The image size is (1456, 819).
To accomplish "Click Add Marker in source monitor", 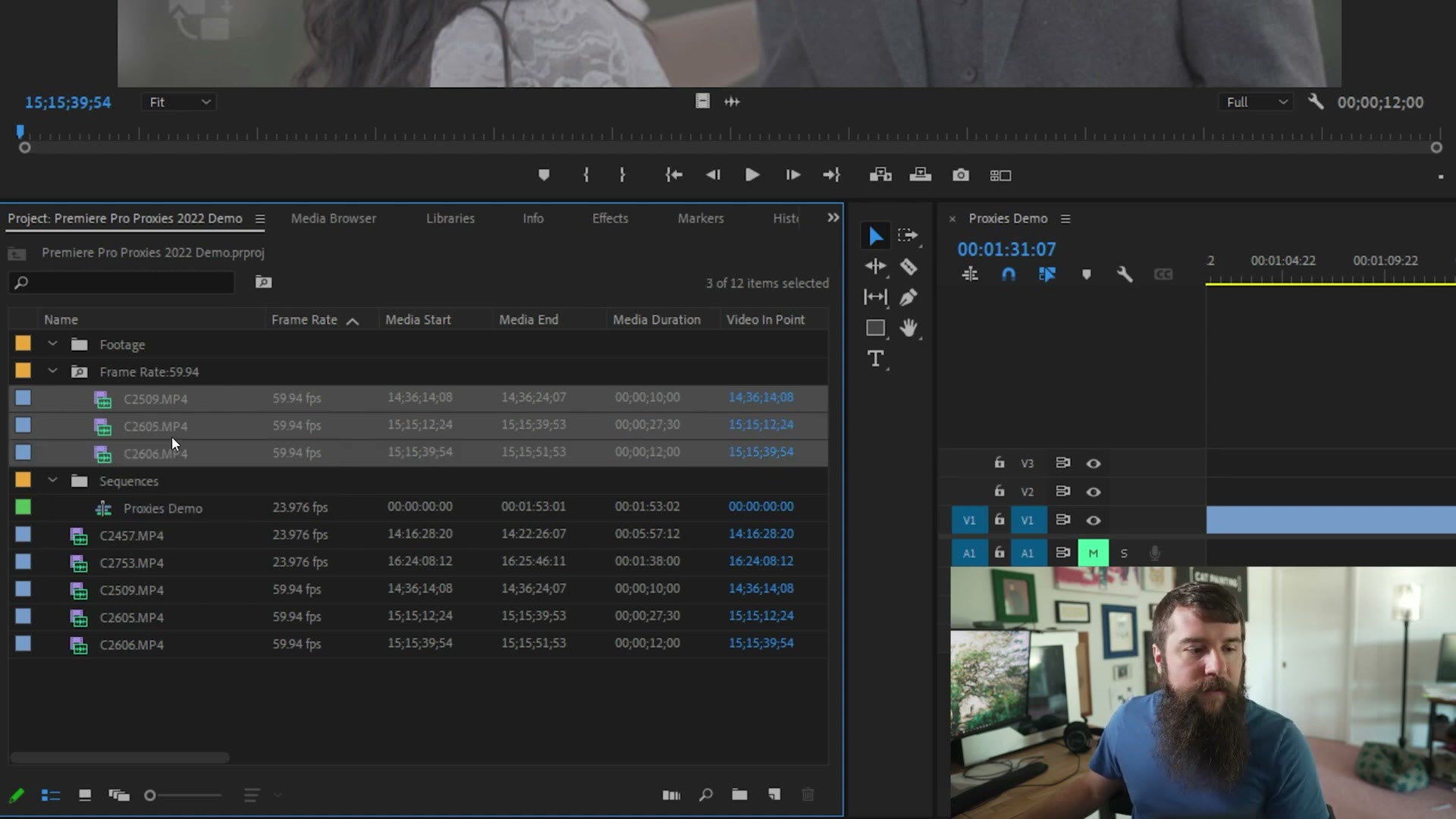I will click(x=544, y=175).
